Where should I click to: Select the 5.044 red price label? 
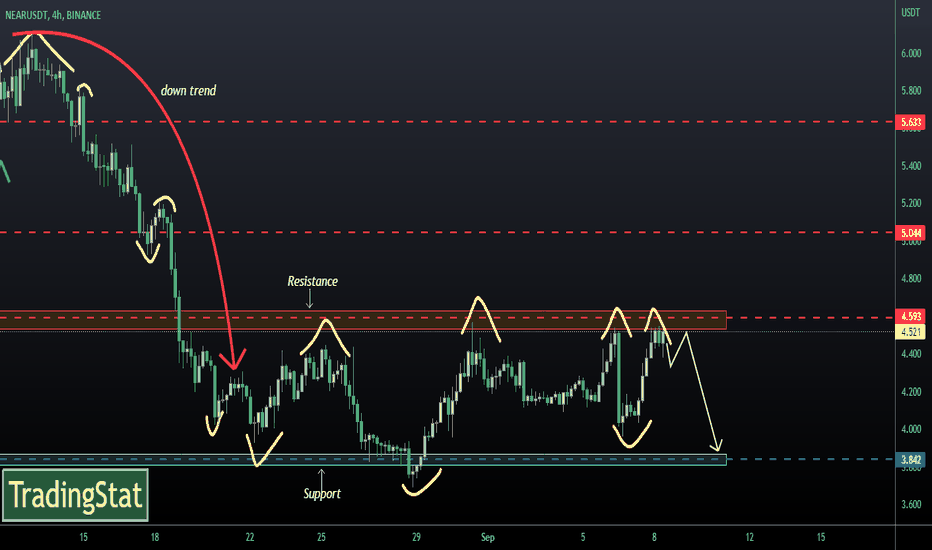click(x=911, y=232)
